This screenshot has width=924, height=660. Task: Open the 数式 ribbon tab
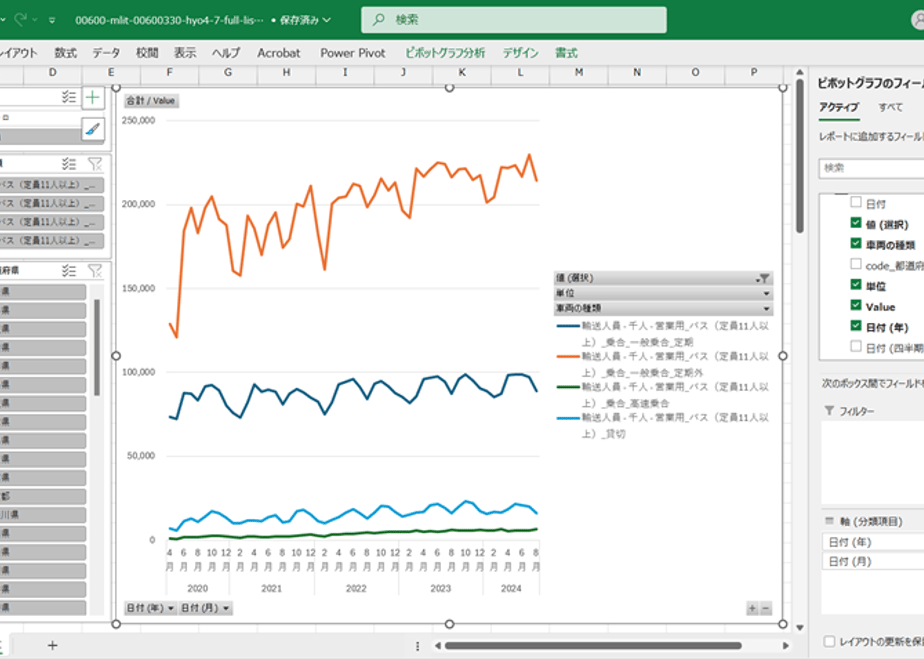[66, 53]
